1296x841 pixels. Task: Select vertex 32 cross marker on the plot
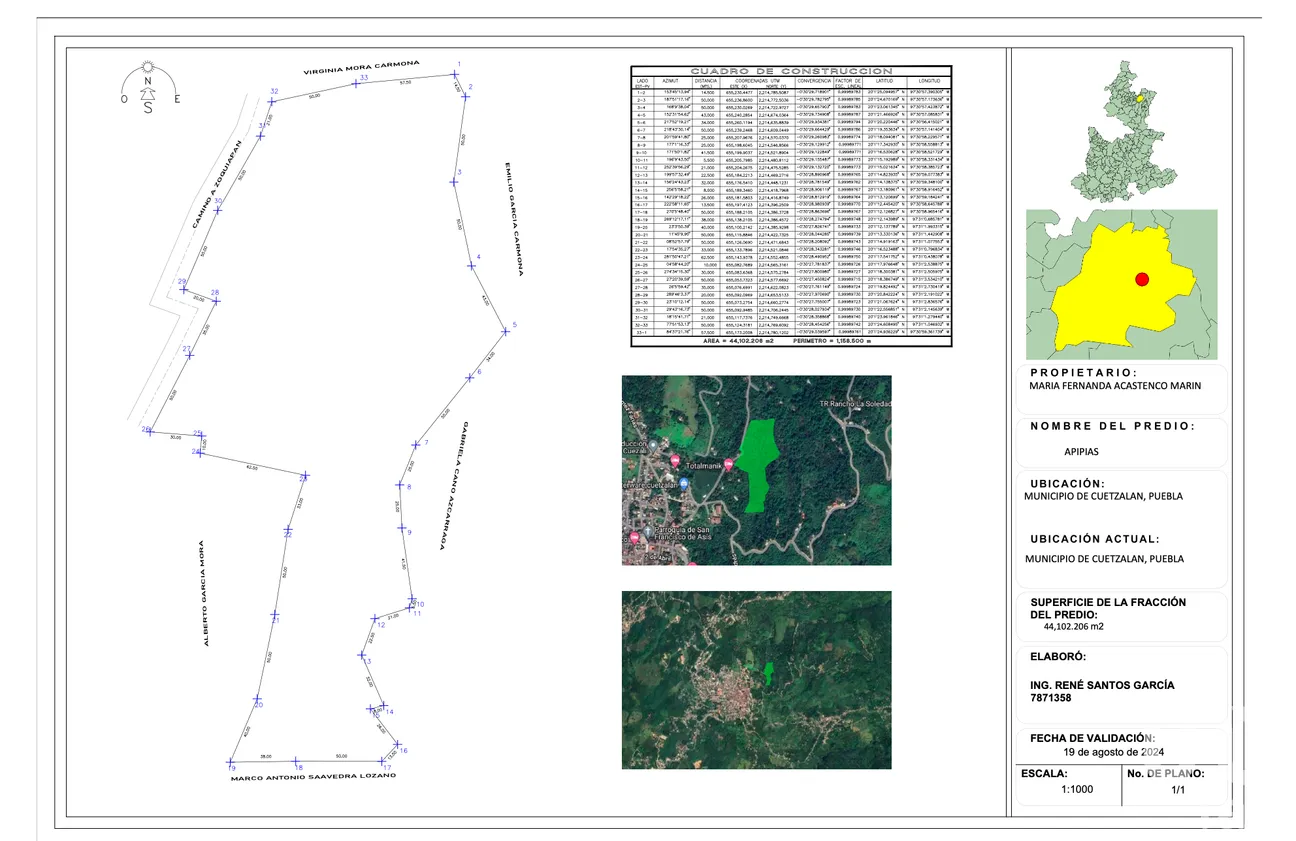pos(273,99)
